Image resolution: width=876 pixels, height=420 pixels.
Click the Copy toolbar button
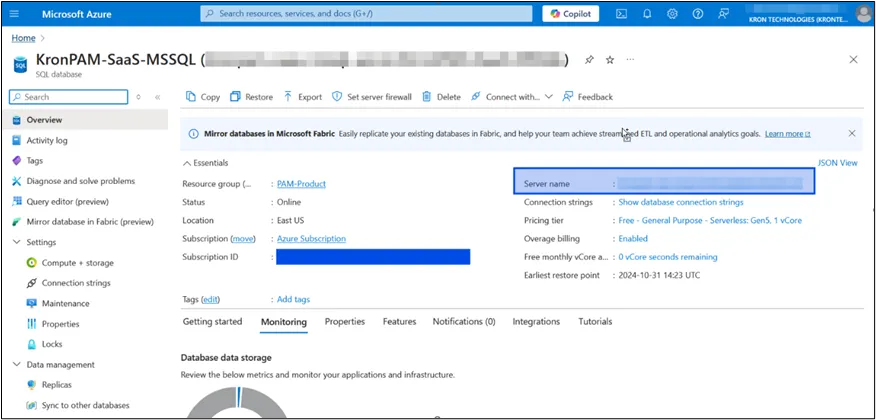tap(203, 97)
